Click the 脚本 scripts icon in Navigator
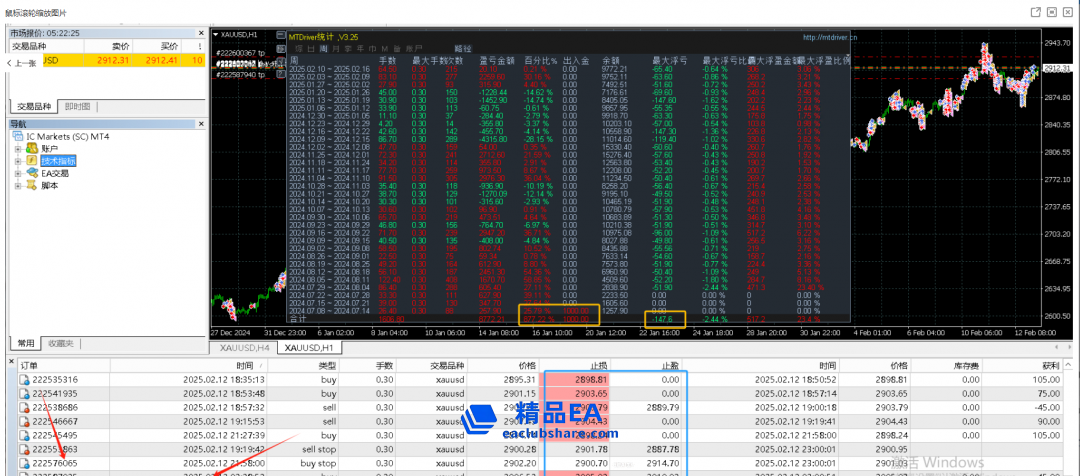The image size is (1080, 476). point(33,185)
